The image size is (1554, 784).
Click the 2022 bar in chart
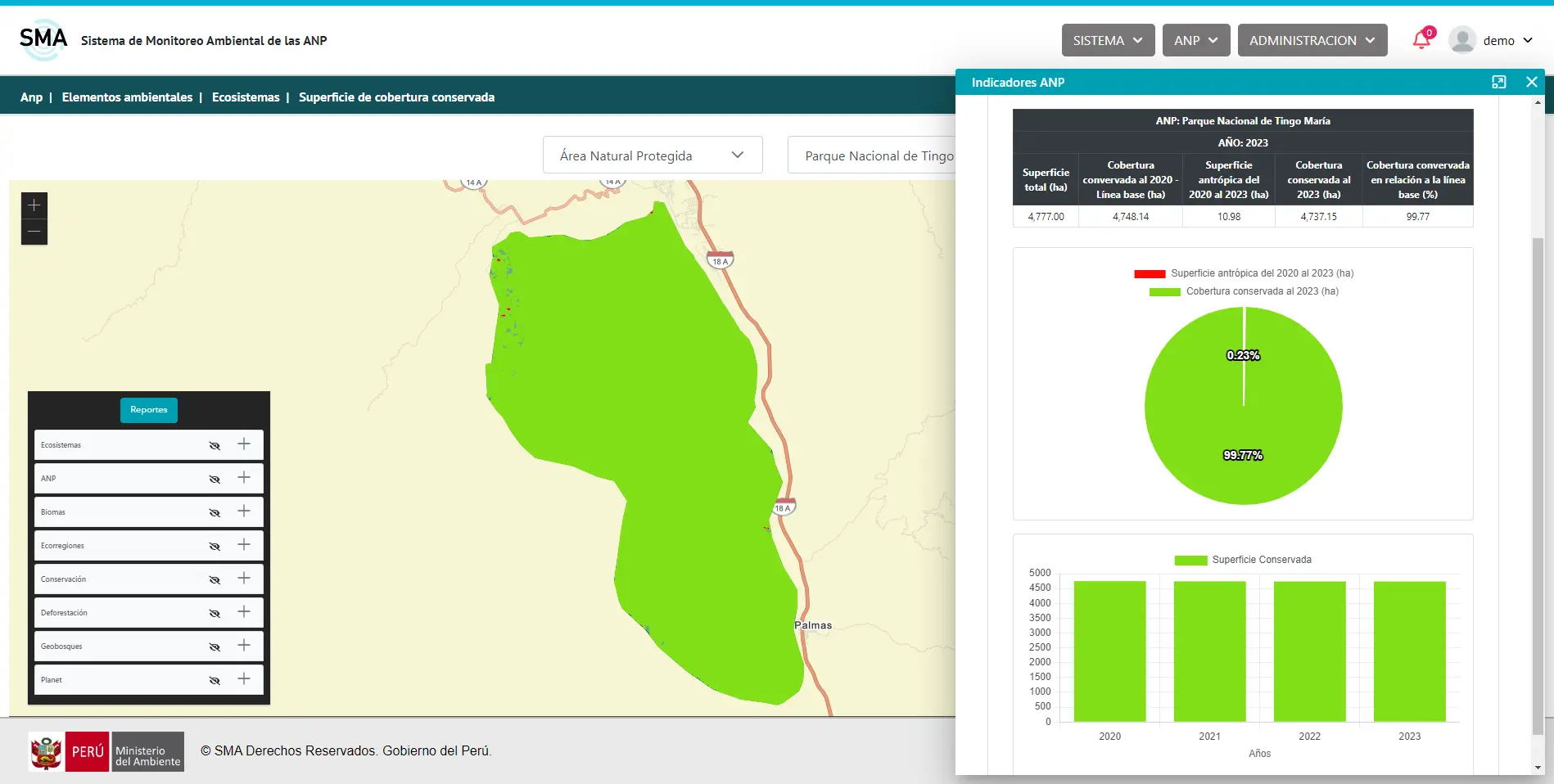(1309, 651)
